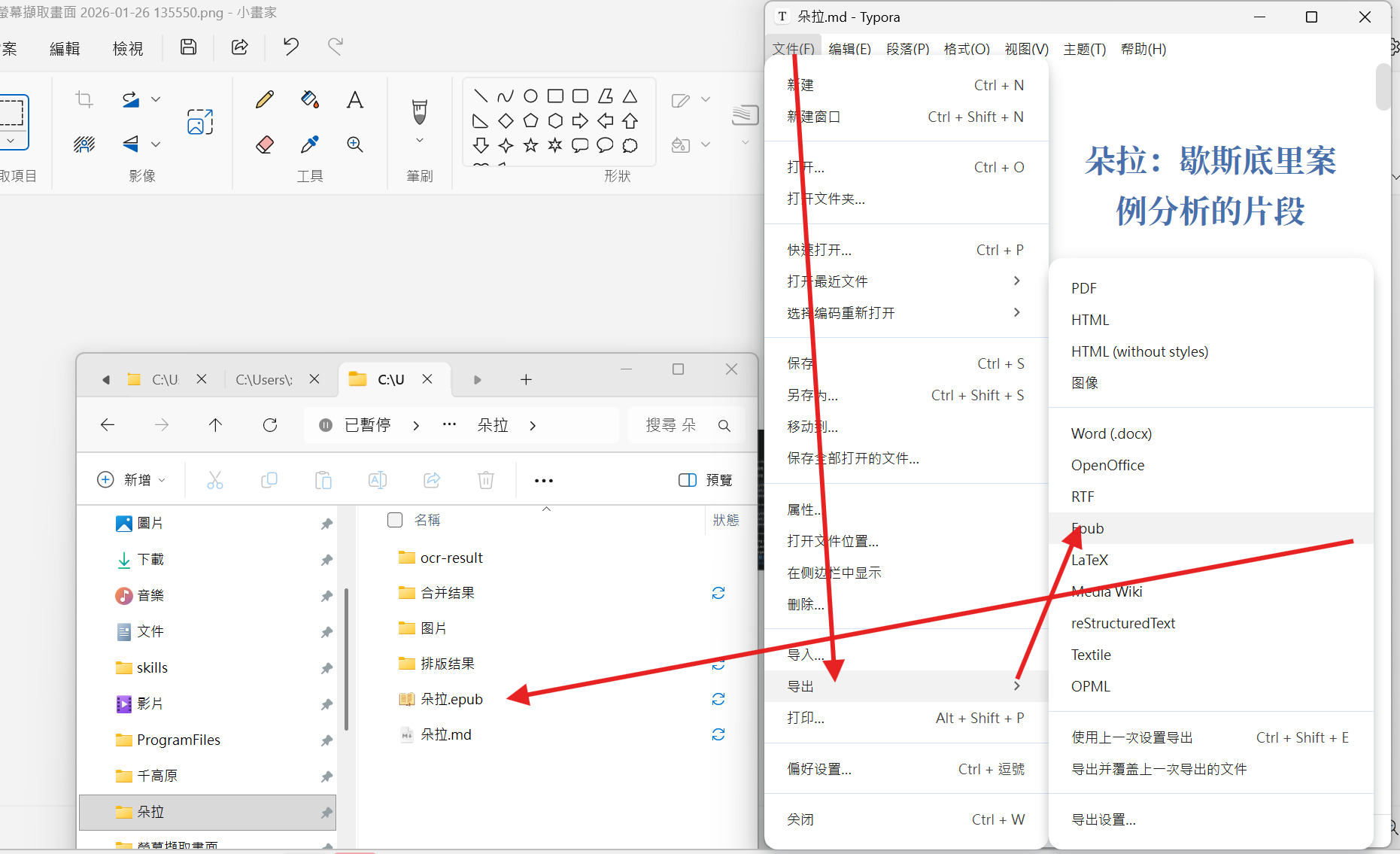Open the 格式(O) menu in Typora

pos(967,49)
